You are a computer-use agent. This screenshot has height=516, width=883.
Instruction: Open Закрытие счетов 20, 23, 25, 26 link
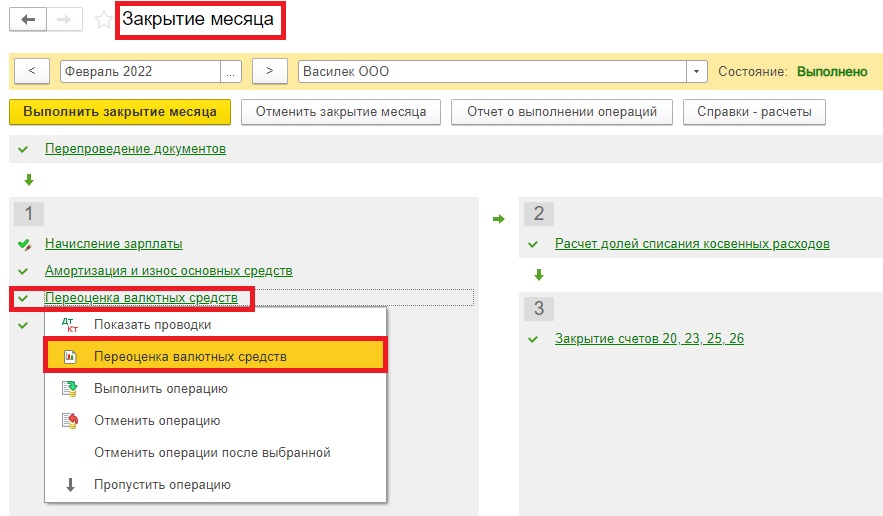coord(649,338)
